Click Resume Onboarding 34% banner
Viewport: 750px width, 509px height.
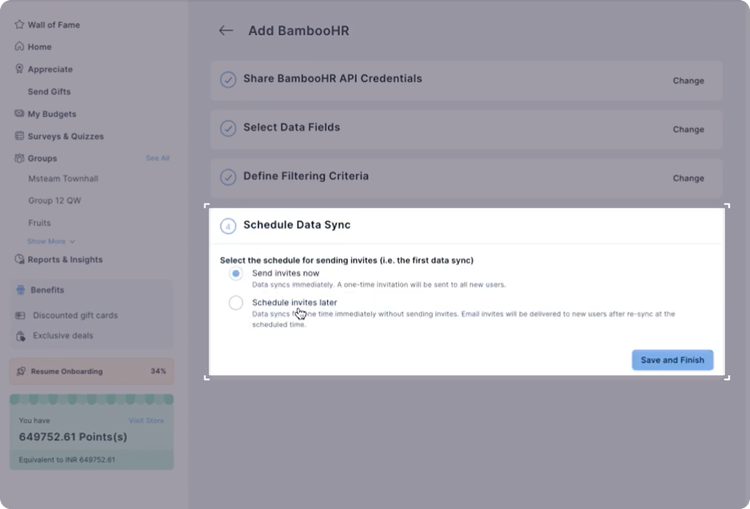[x=91, y=371]
